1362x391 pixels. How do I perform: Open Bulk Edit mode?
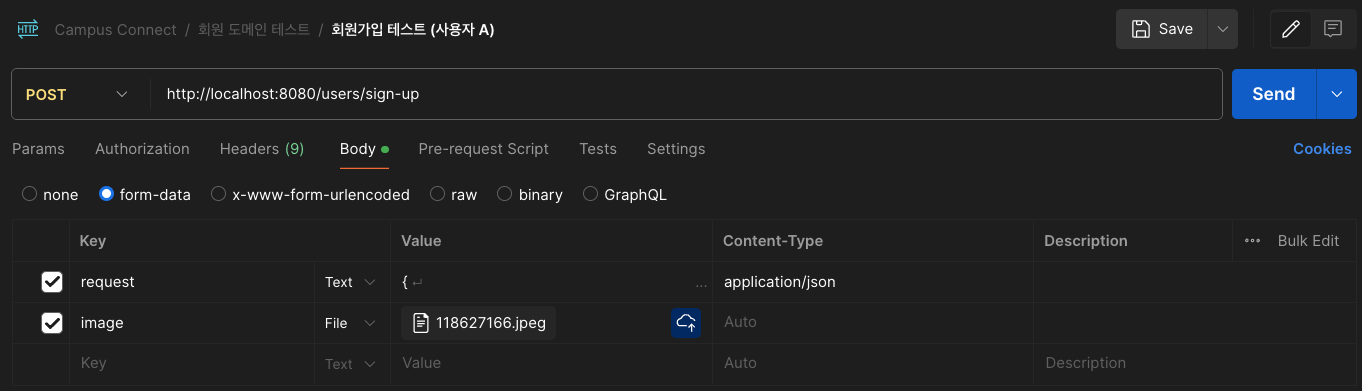click(1308, 241)
